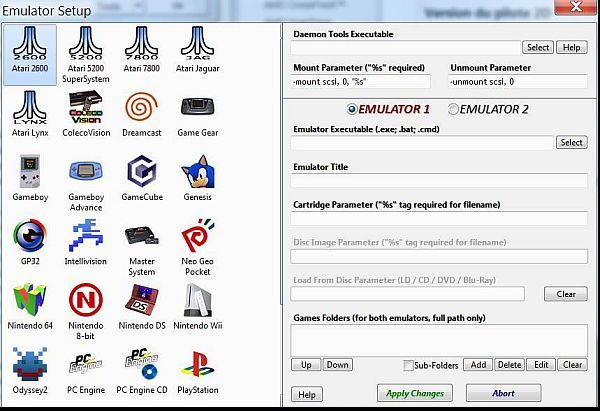Choose the Gameboy Advance icon
600x411 pixels.
coord(86,171)
